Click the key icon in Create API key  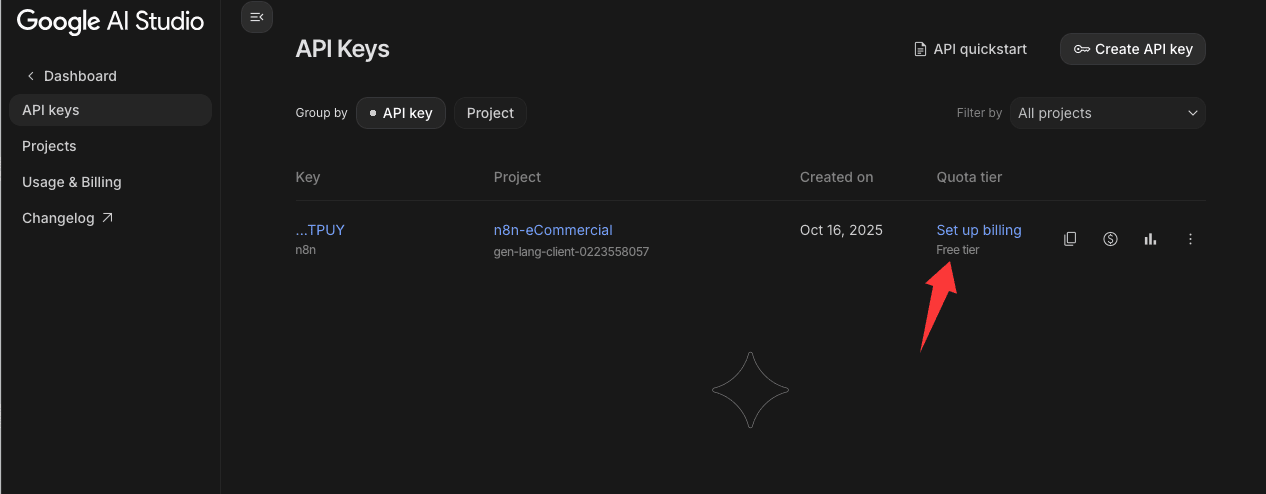point(1082,49)
